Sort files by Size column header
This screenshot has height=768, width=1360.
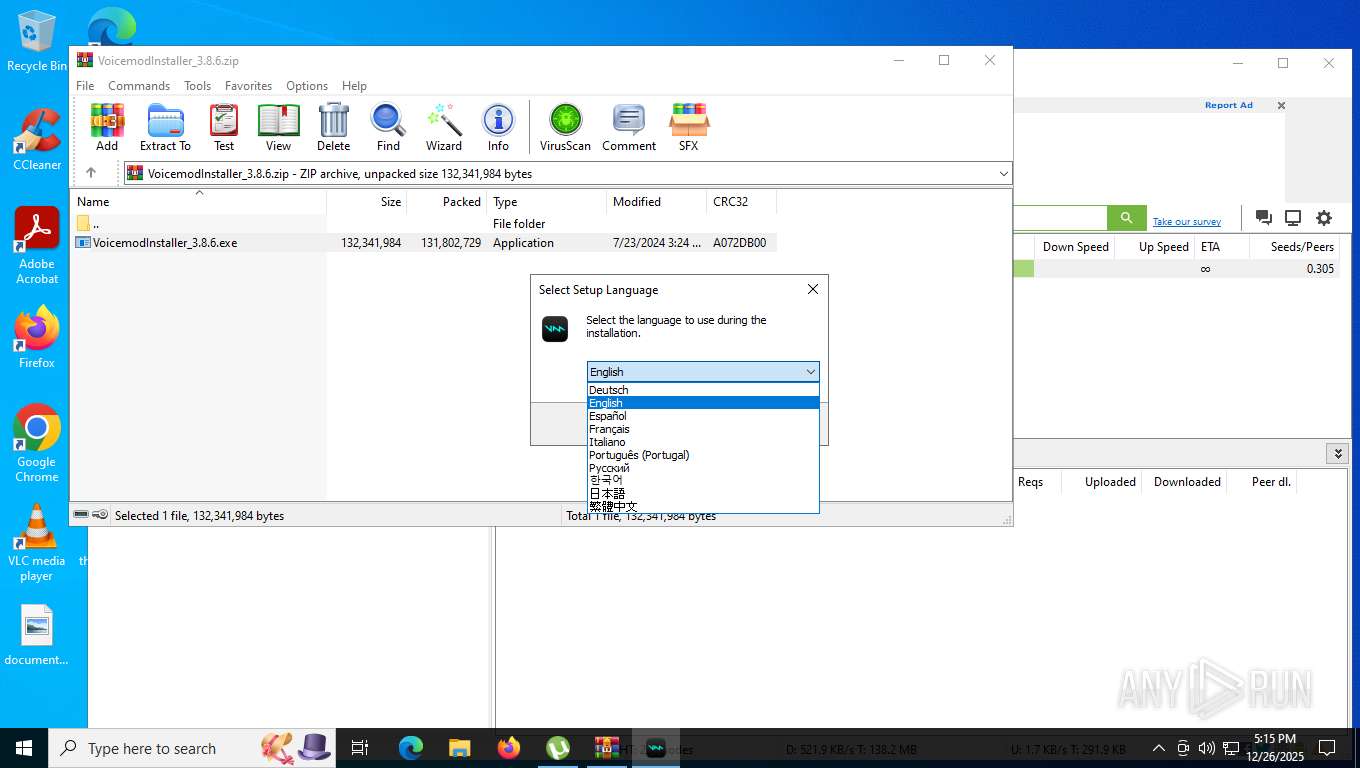(x=367, y=201)
